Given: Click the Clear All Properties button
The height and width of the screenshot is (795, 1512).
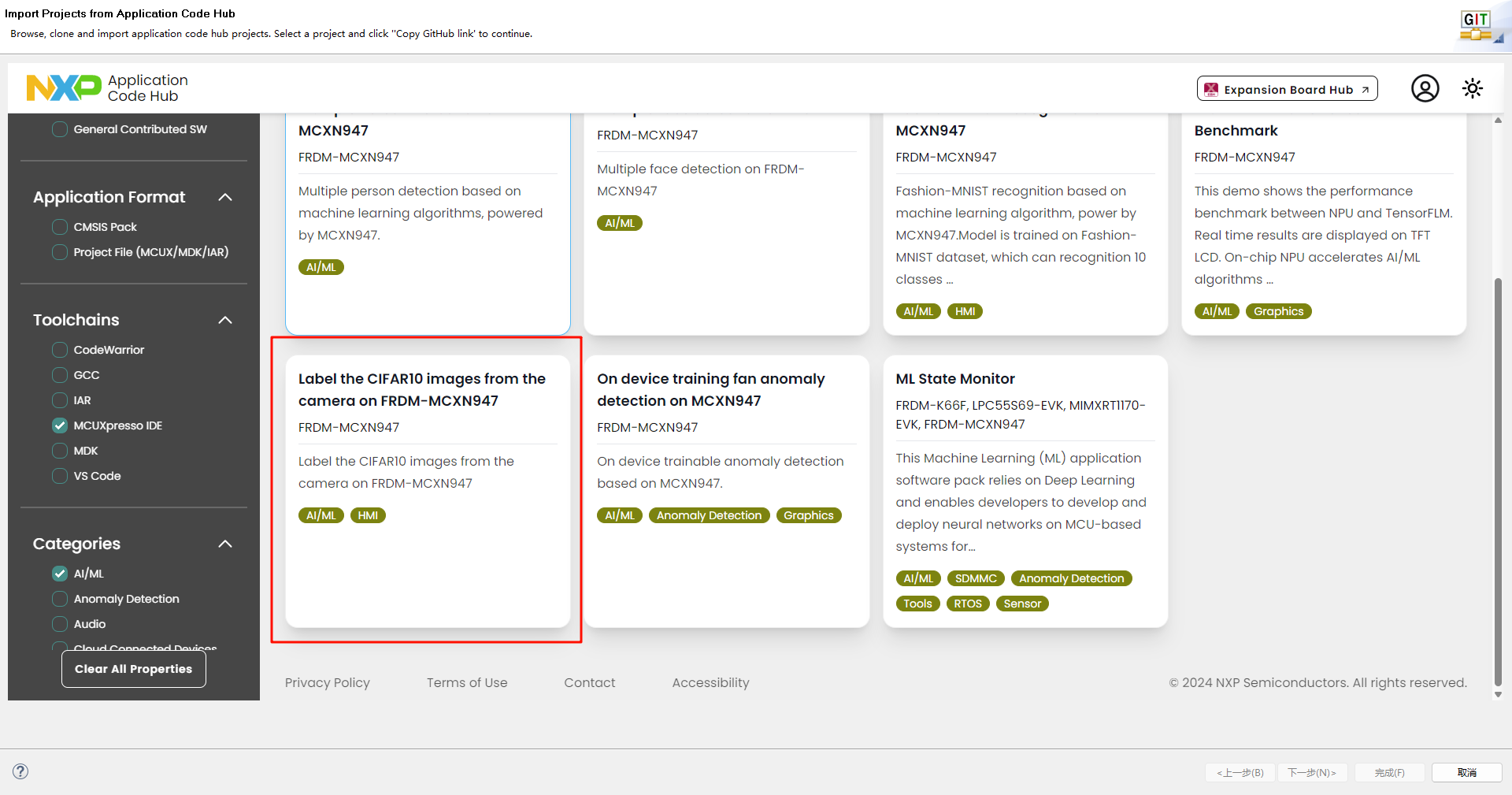Looking at the screenshot, I should click(134, 669).
